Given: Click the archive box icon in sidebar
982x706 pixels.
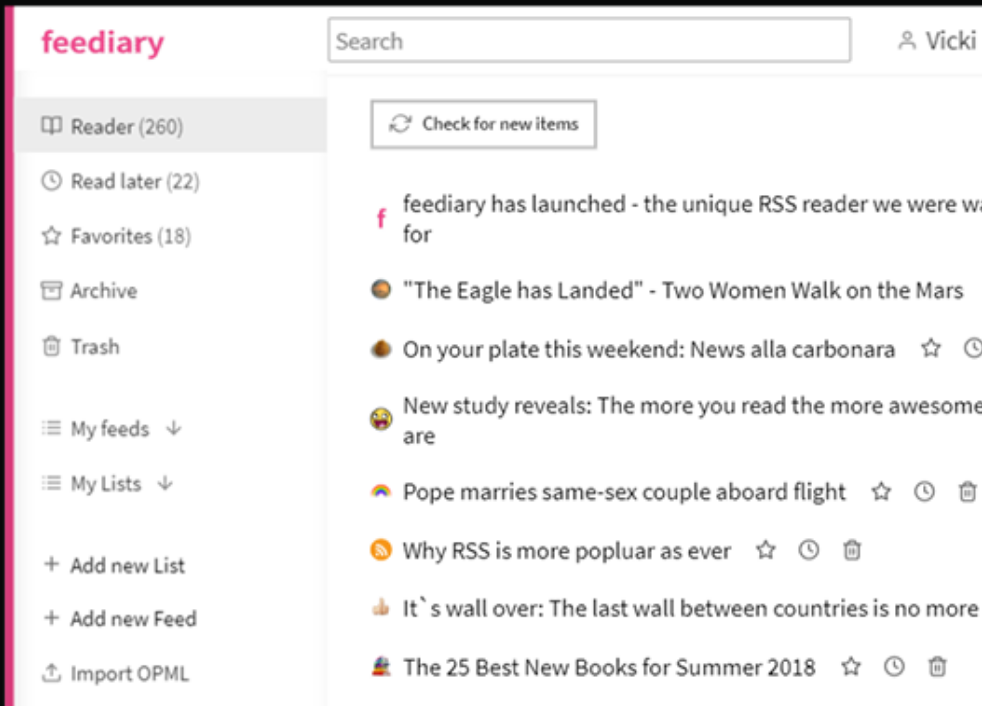Looking at the screenshot, I should (51, 291).
